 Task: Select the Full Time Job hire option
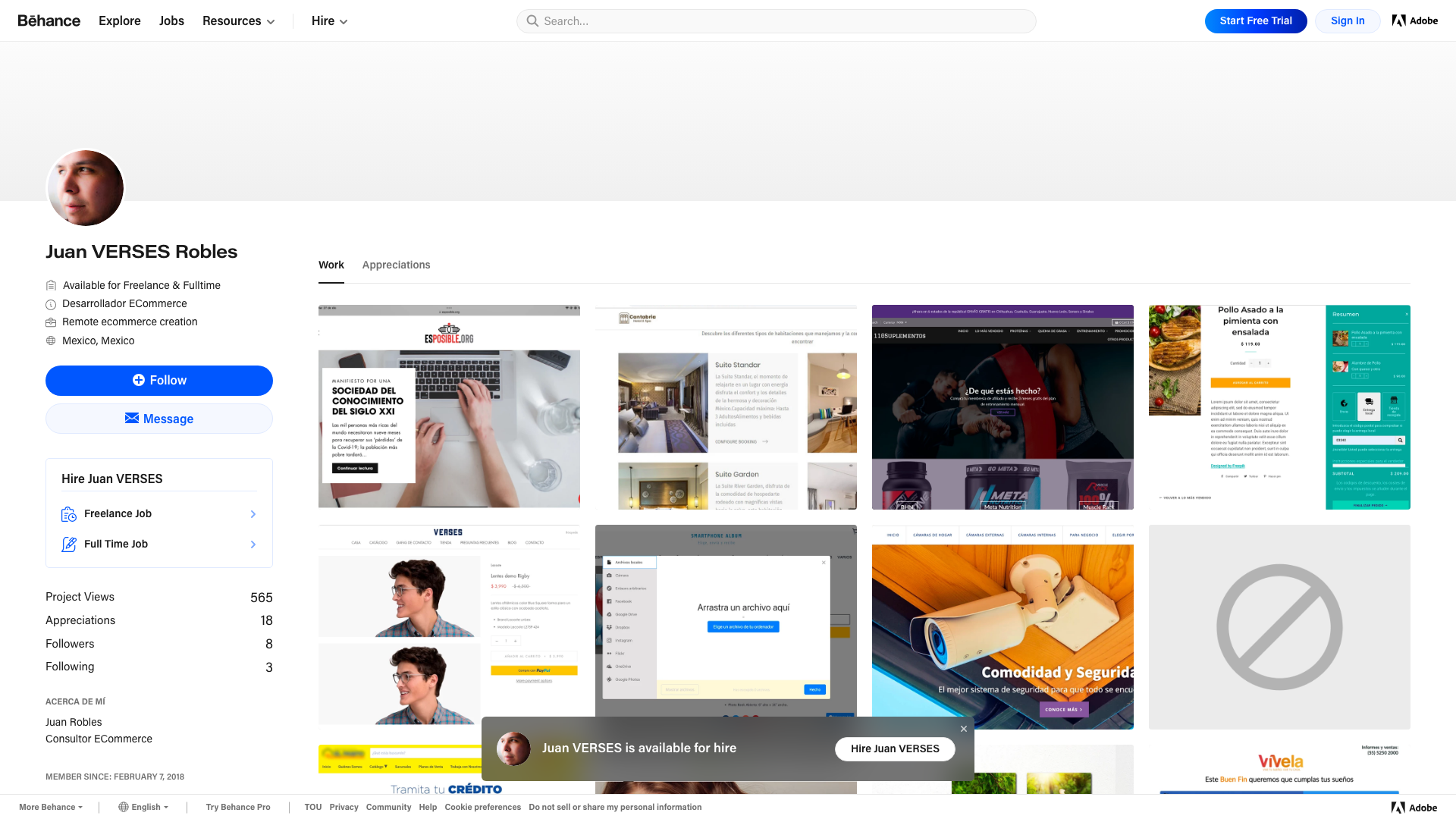[x=159, y=544]
